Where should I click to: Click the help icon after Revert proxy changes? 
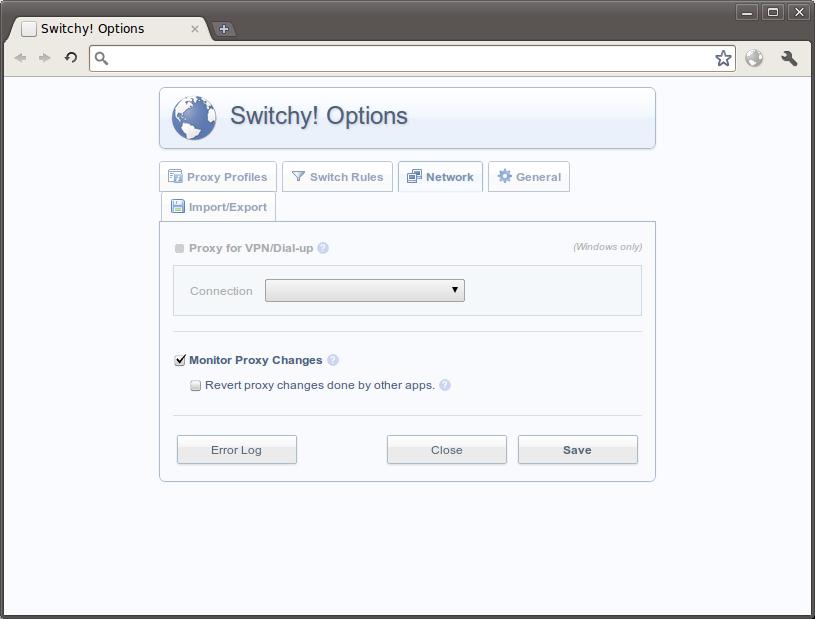tap(444, 385)
